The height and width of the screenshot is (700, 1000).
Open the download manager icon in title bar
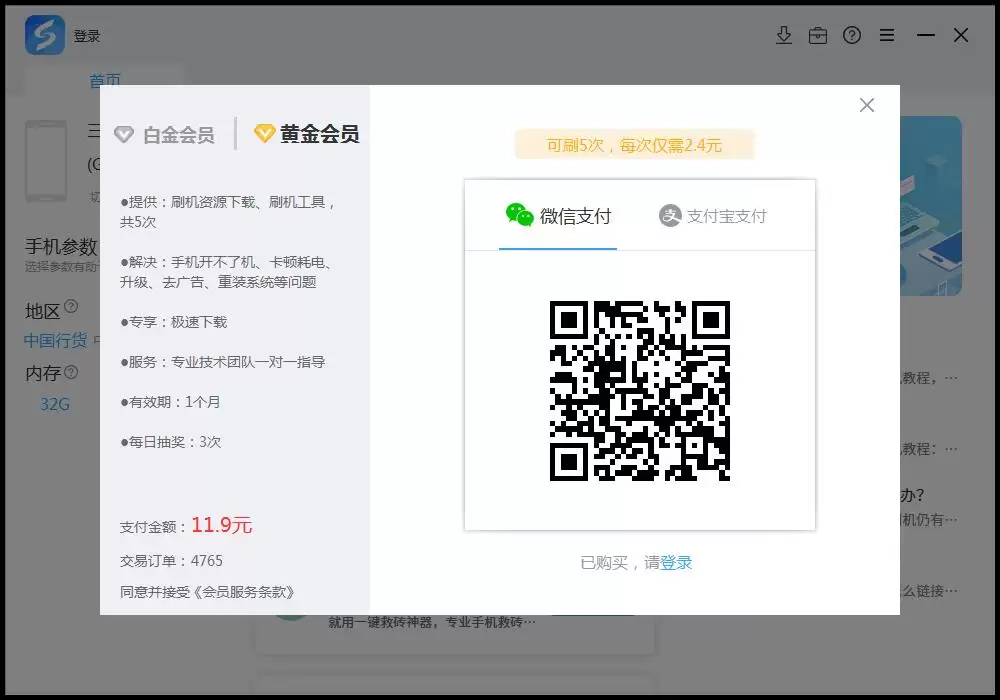pos(784,35)
